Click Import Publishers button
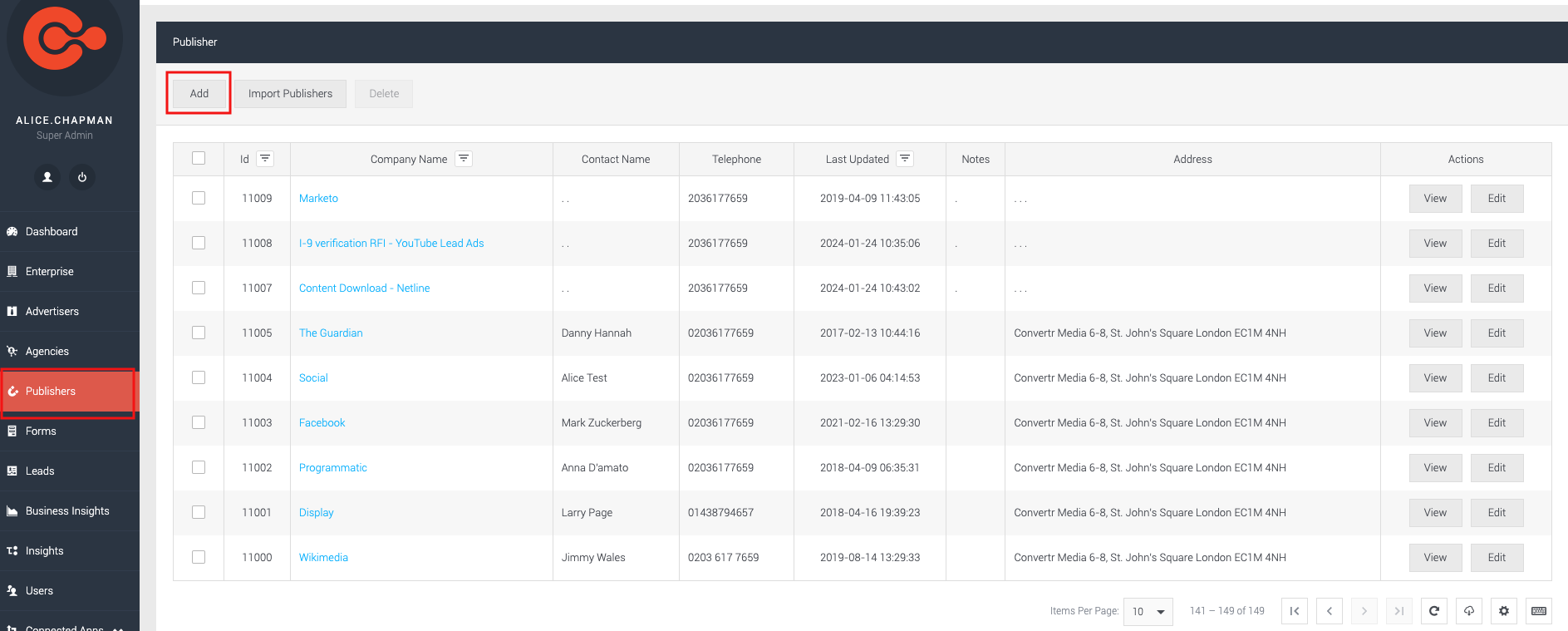The width and height of the screenshot is (1568, 631). (290, 94)
